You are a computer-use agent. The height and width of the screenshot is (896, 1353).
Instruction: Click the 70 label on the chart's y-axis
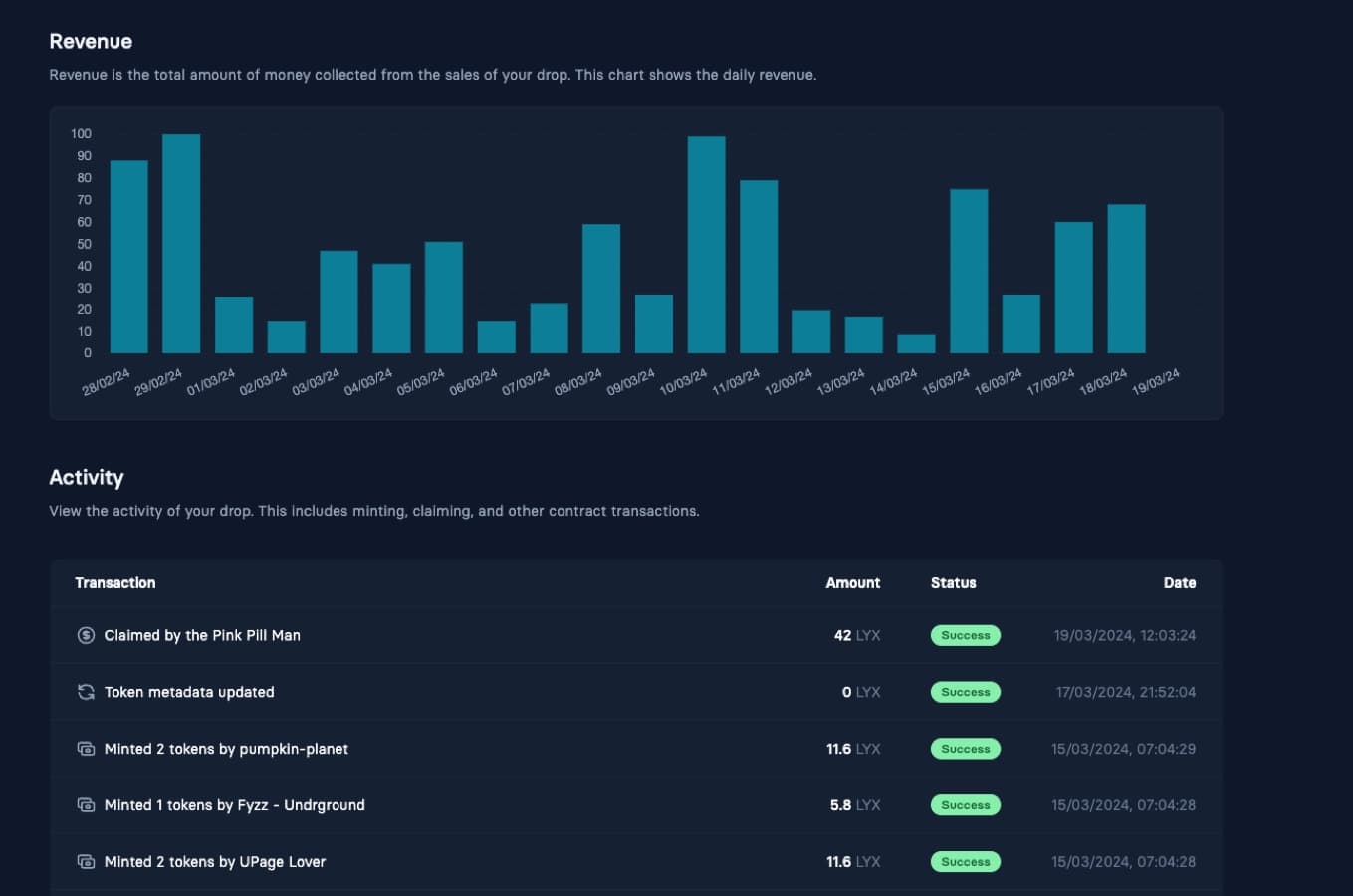[84, 200]
